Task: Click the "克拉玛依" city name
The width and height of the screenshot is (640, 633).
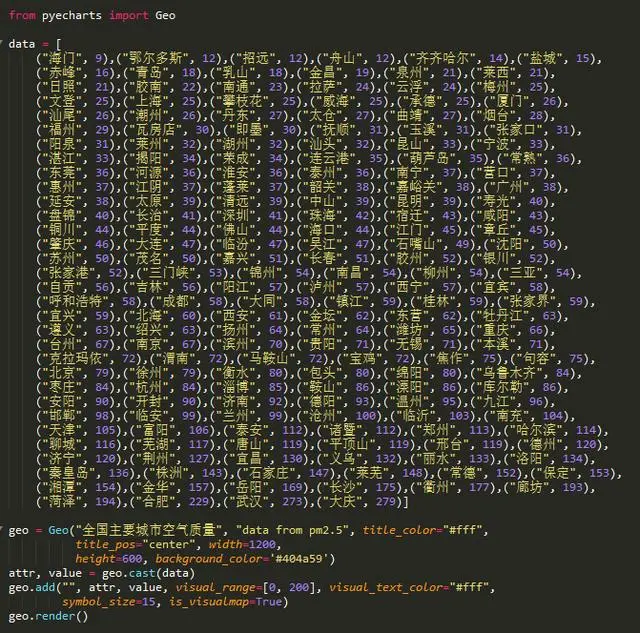Action: point(75,358)
